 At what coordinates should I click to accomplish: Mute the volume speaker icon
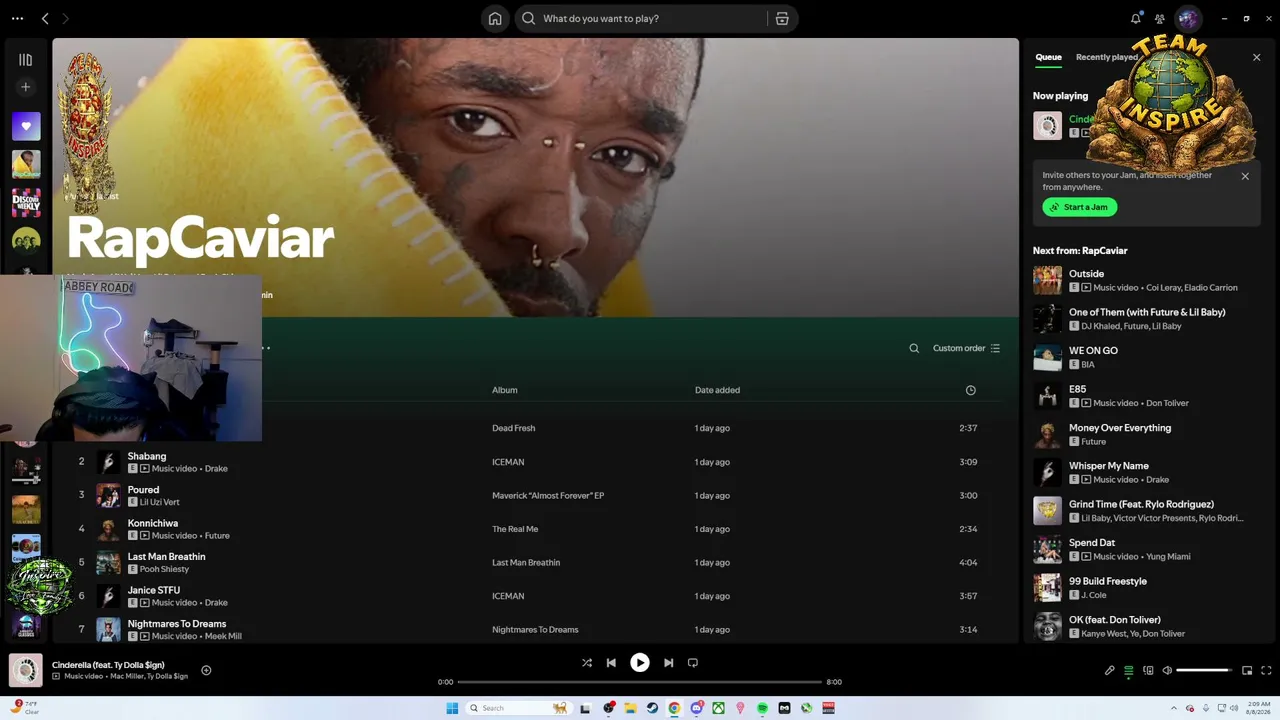coord(1167,670)
